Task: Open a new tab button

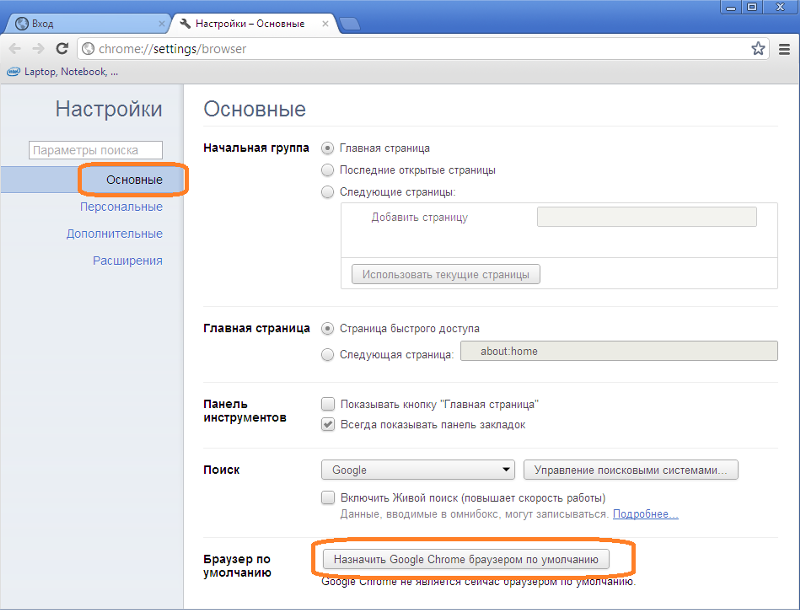Action: (x=350, y=23)
